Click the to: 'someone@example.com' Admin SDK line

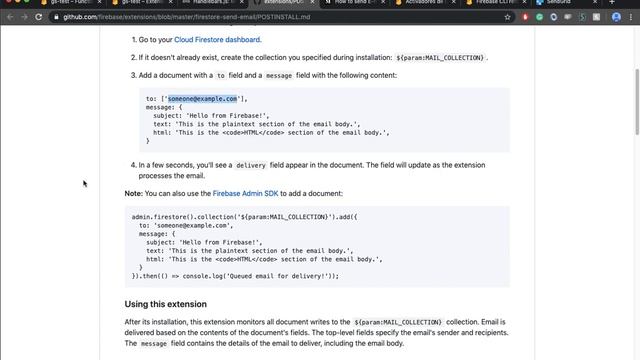(186, 226)
